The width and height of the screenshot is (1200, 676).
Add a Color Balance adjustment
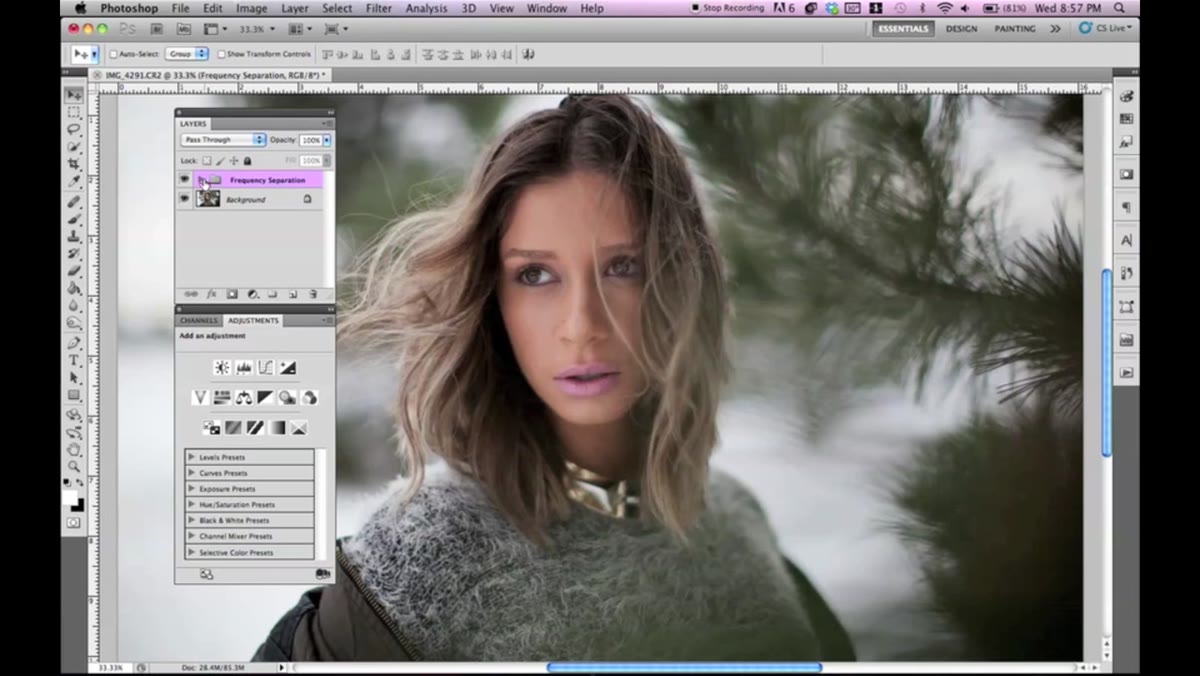(244, 398)
